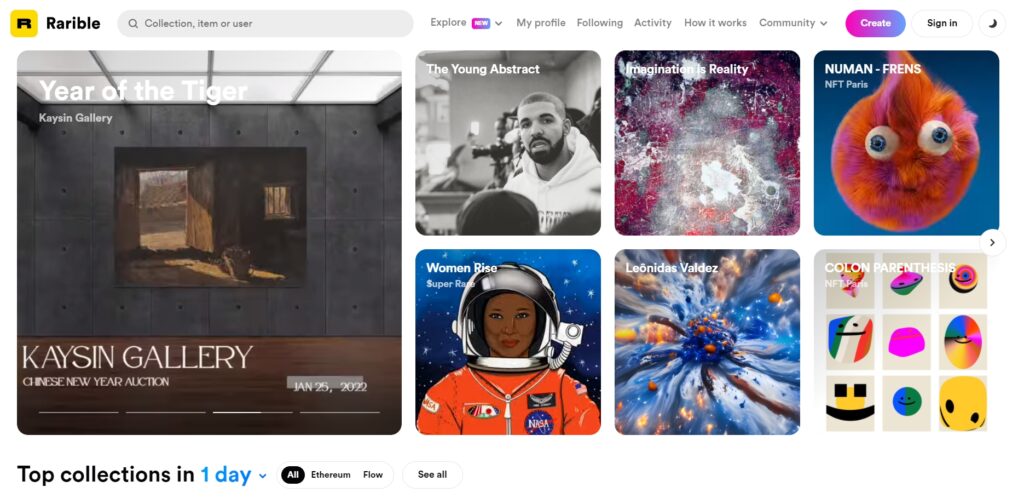Viewport: 1024px width, 504px height.
Task: Toggle dark mode moon icon
Action: click(x=991, y=23)
